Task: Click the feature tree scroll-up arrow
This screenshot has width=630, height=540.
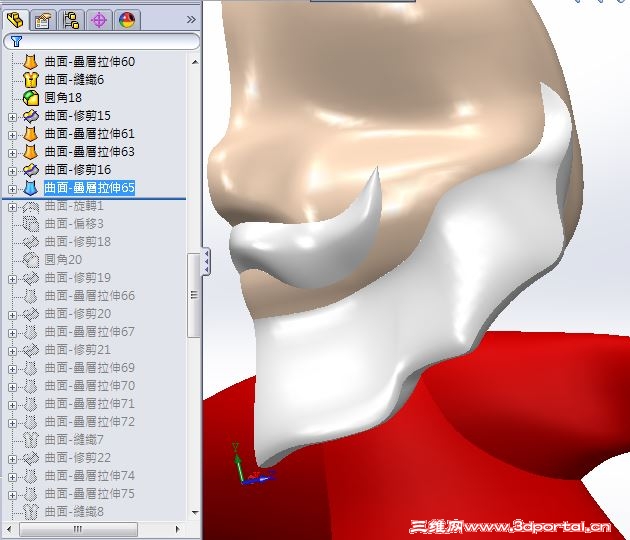Action: (x=195, y=62)
